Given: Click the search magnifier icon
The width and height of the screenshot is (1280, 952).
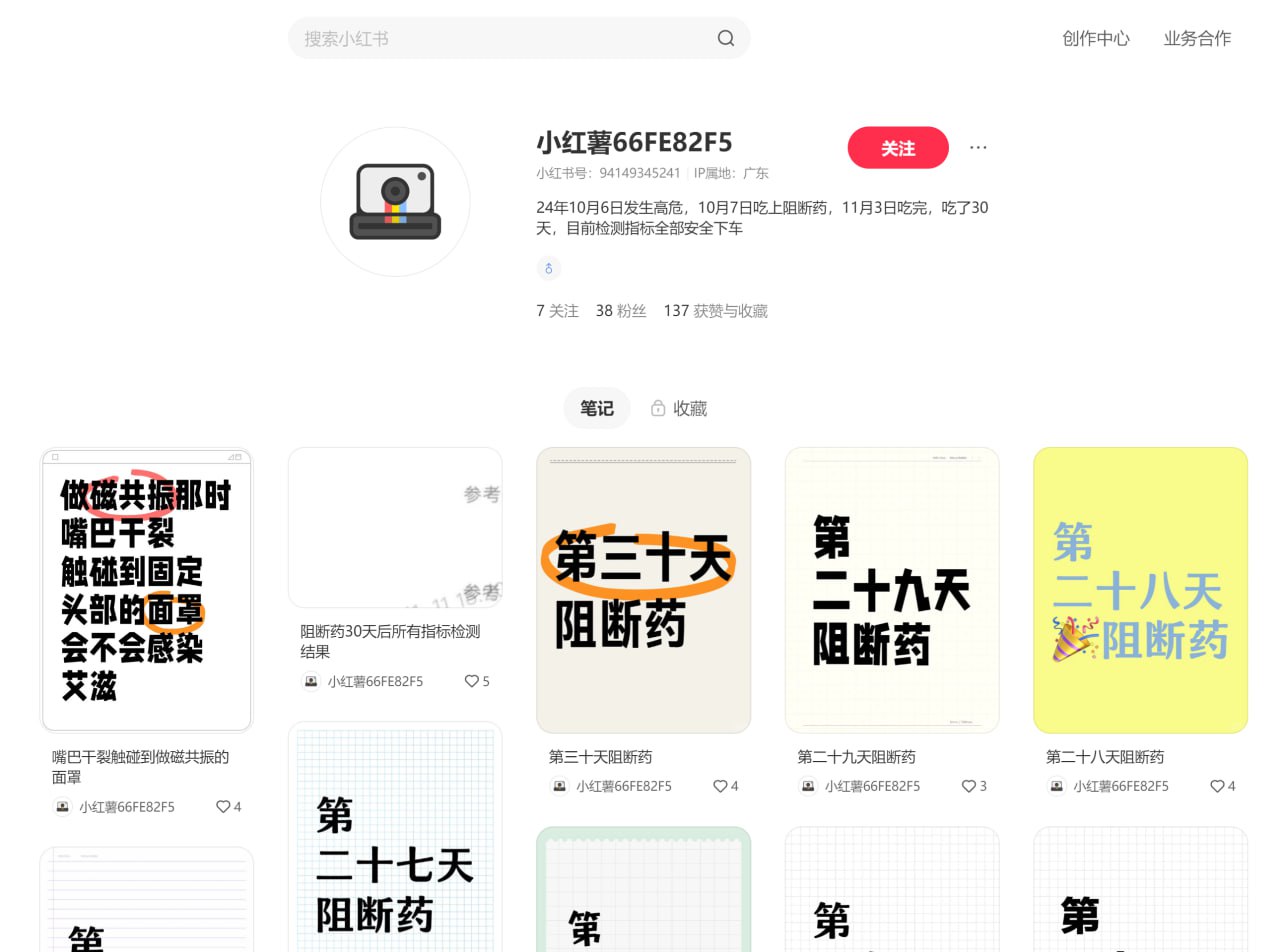Looking at the screenshot, I should point(726,38).
